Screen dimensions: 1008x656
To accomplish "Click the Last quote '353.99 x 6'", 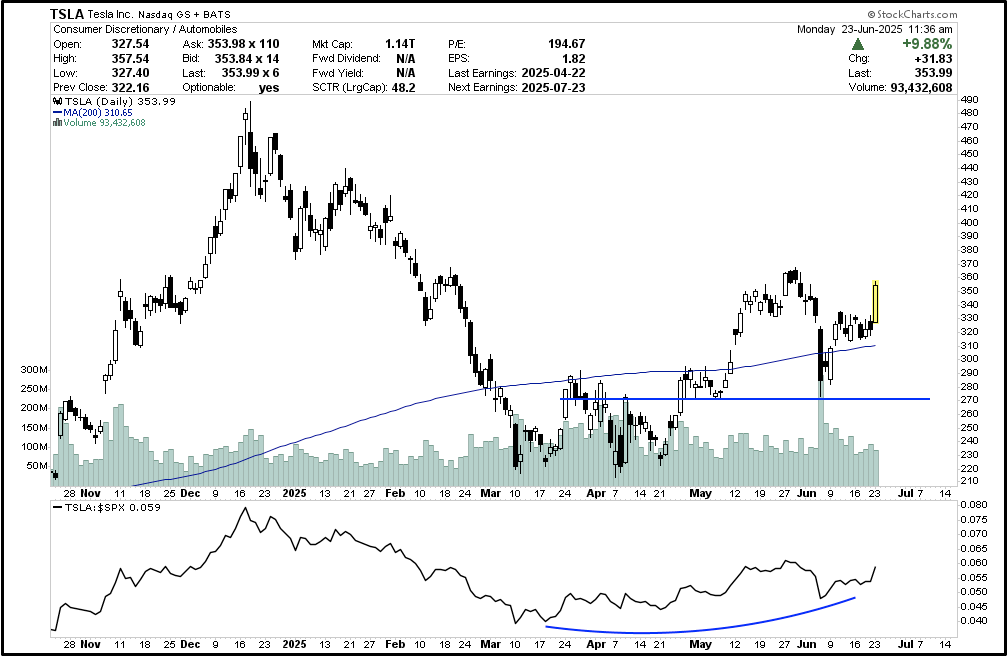I will [250, 73].
